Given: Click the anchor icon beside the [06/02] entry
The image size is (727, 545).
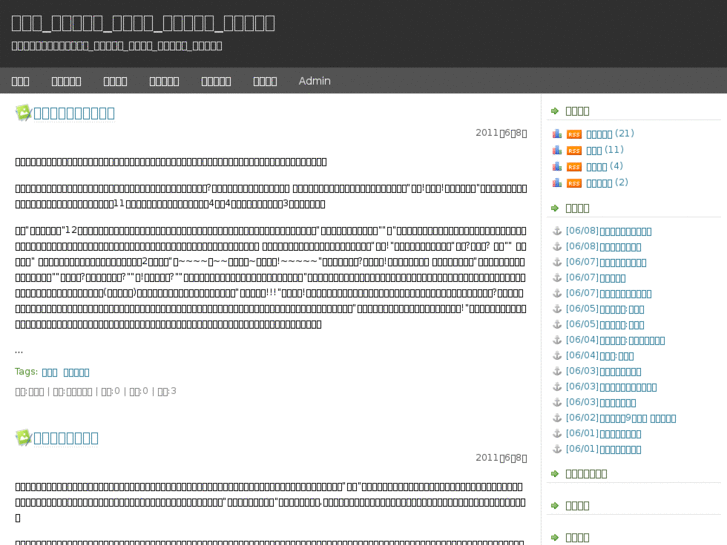Looking at the screenshot, I should tap(557, 418).
